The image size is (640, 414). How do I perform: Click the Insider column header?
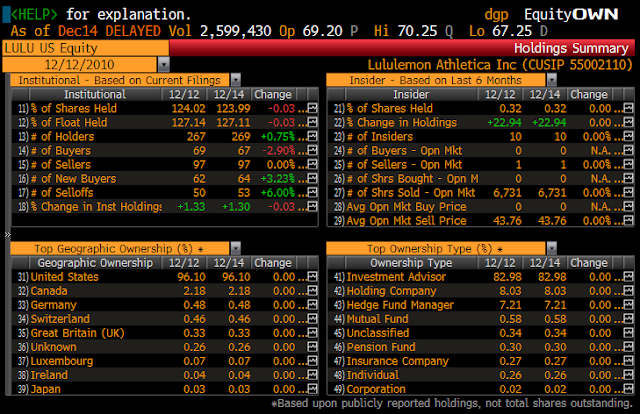click(411, 94)
